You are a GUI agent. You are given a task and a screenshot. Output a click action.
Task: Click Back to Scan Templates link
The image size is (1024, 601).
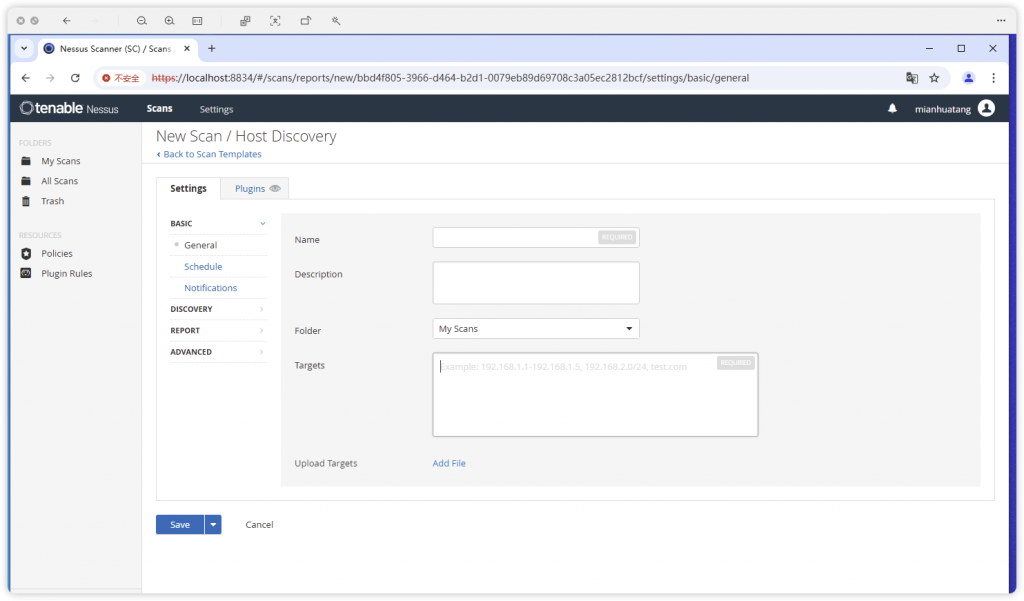click(211, 154)
